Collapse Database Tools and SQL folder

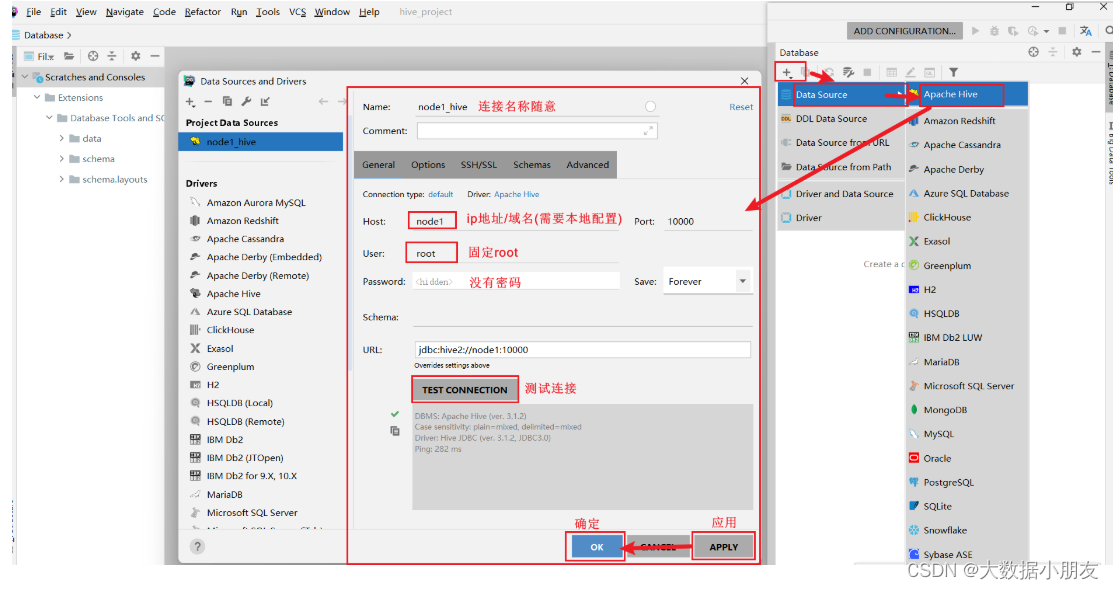49,118
